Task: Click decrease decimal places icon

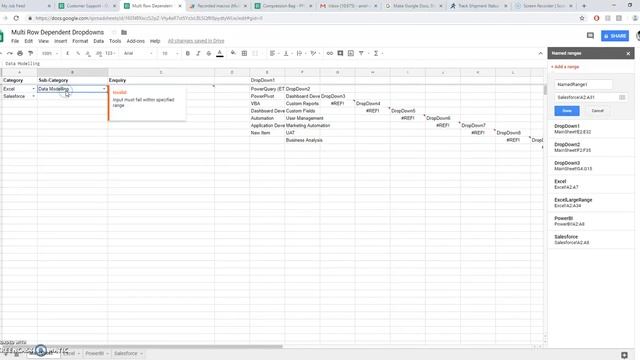Action: pos(88,53)
